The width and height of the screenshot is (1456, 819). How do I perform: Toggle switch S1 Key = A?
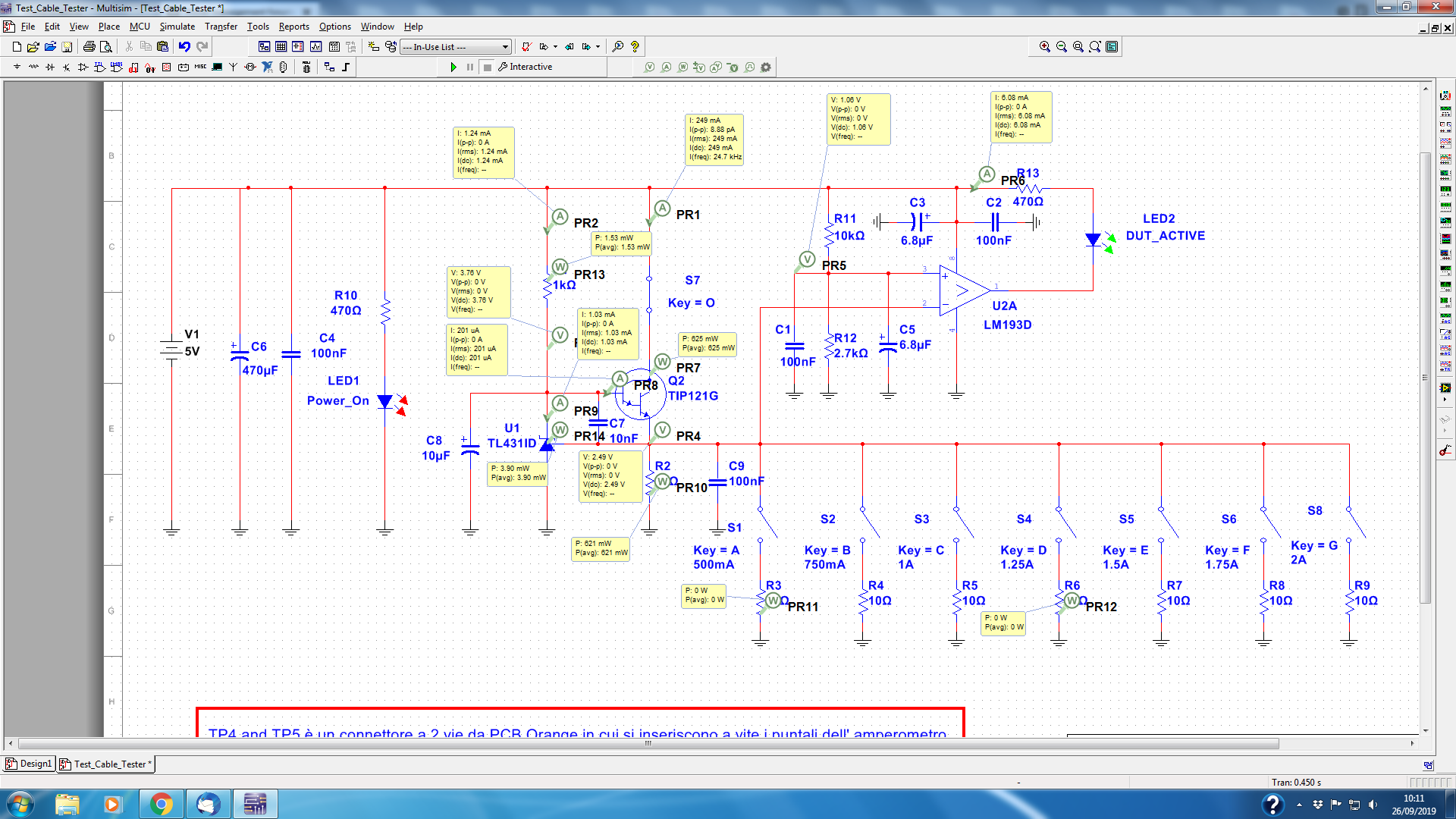point(767,523)
